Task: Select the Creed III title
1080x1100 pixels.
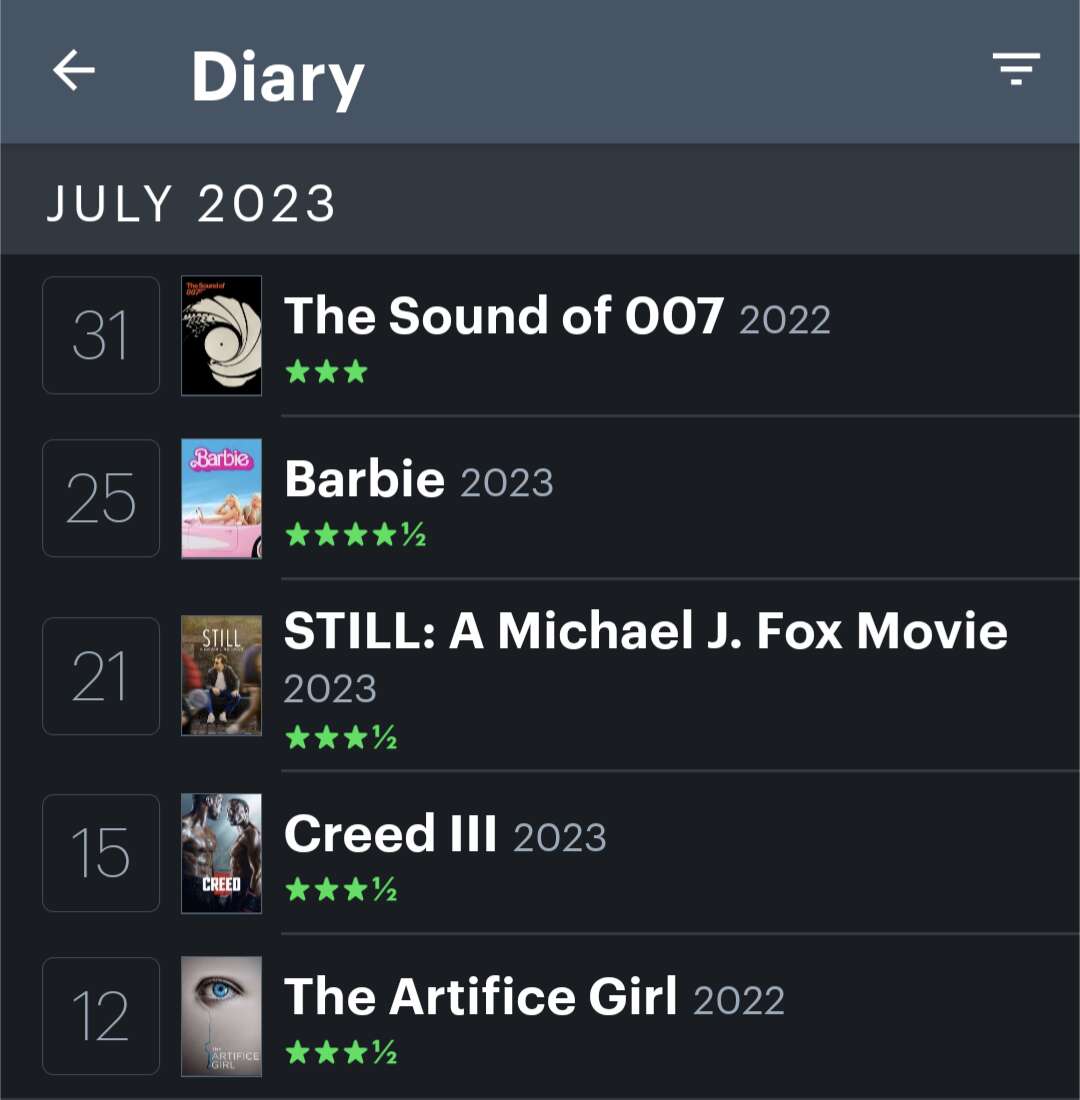Action: [390, 834]
